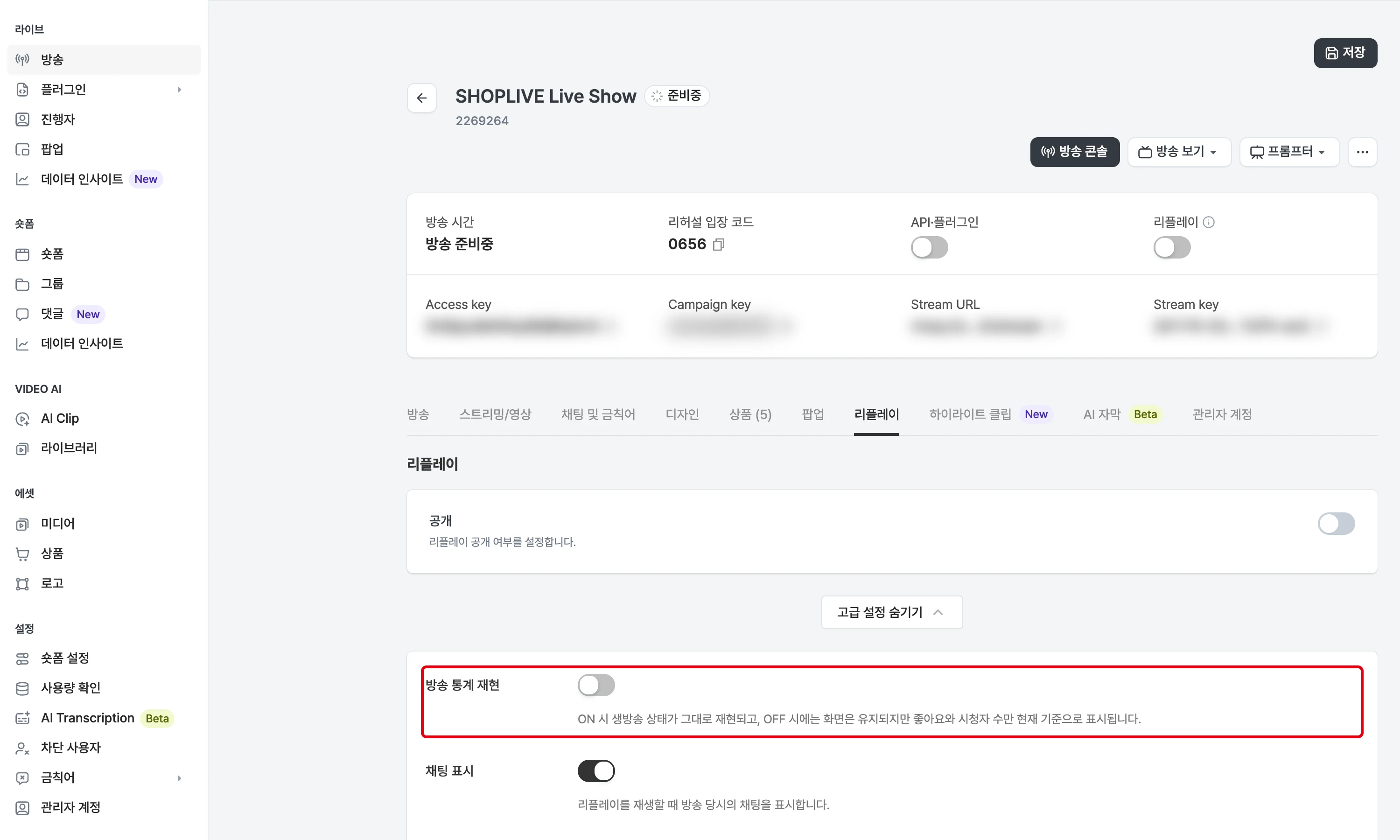Turn off the 채팅 표시 toggle
Screen dimensions: 1400x840
[596, 771]
